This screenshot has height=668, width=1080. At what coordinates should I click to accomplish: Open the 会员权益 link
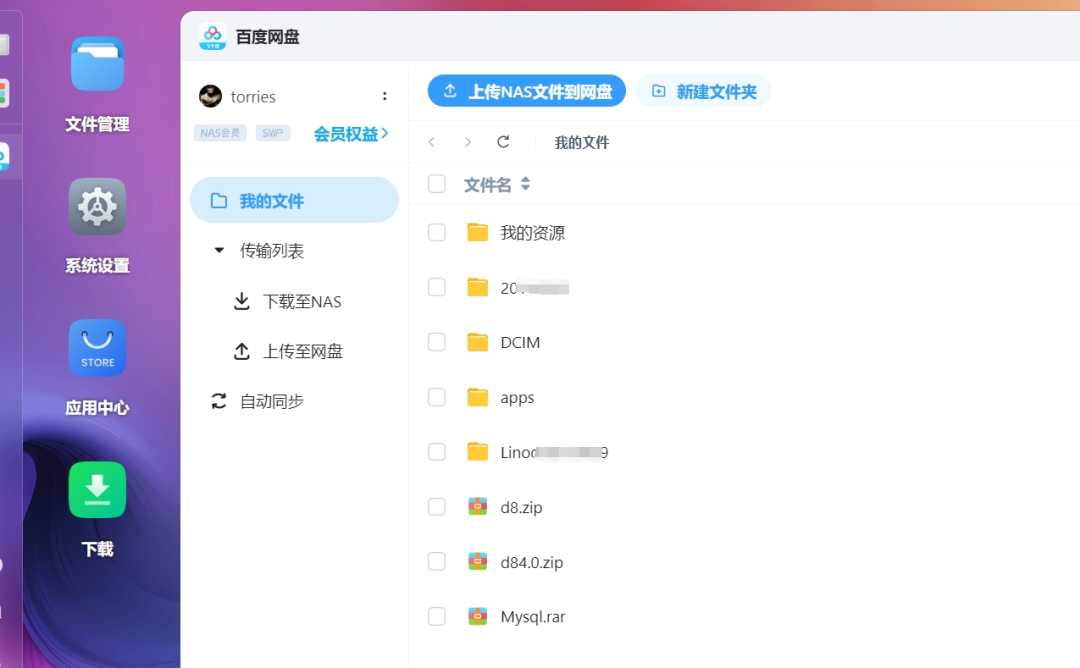[x=351, y=134]
